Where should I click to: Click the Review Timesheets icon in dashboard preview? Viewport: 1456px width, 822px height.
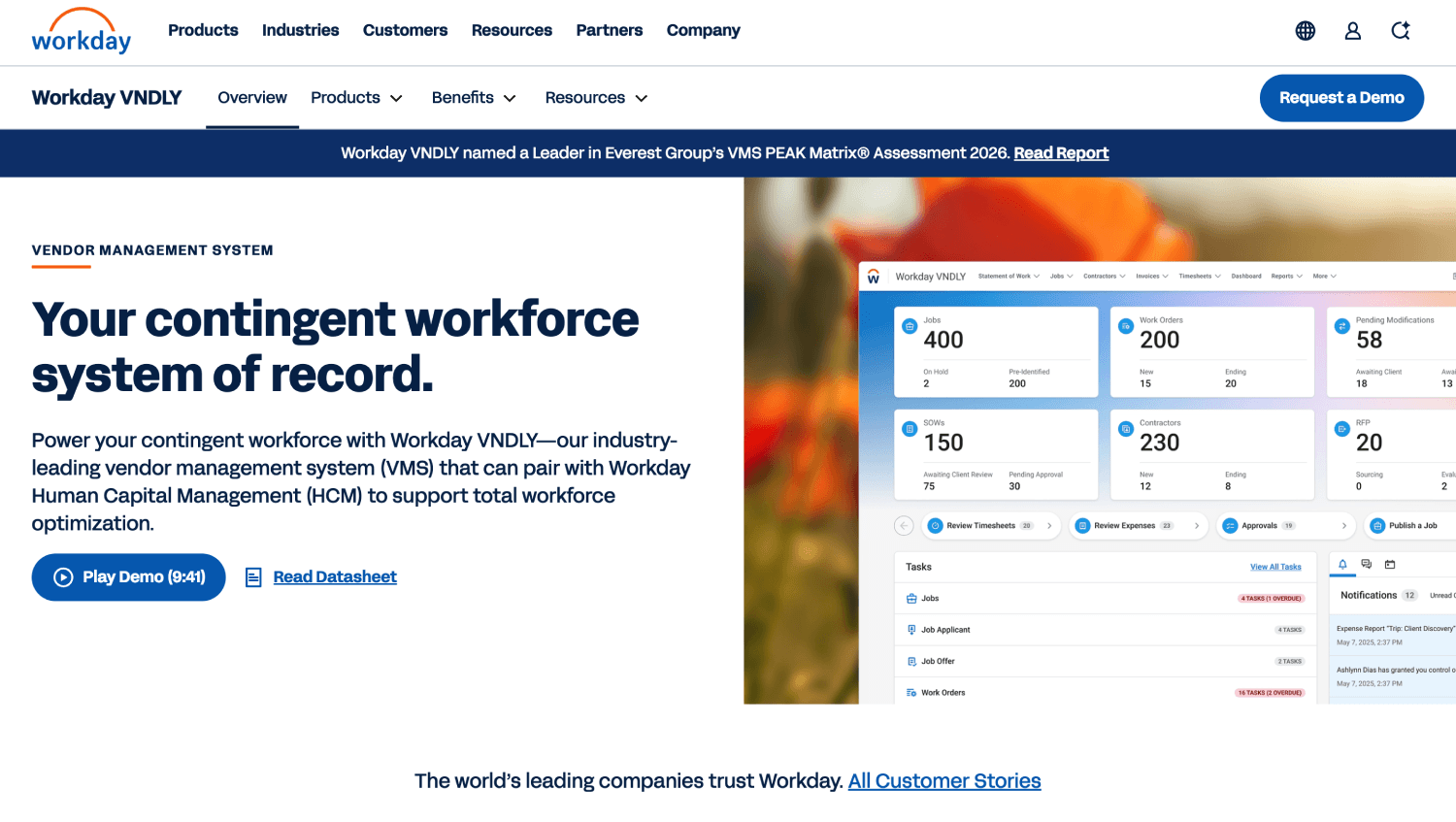pyautogui.click(x=936, y=526)
